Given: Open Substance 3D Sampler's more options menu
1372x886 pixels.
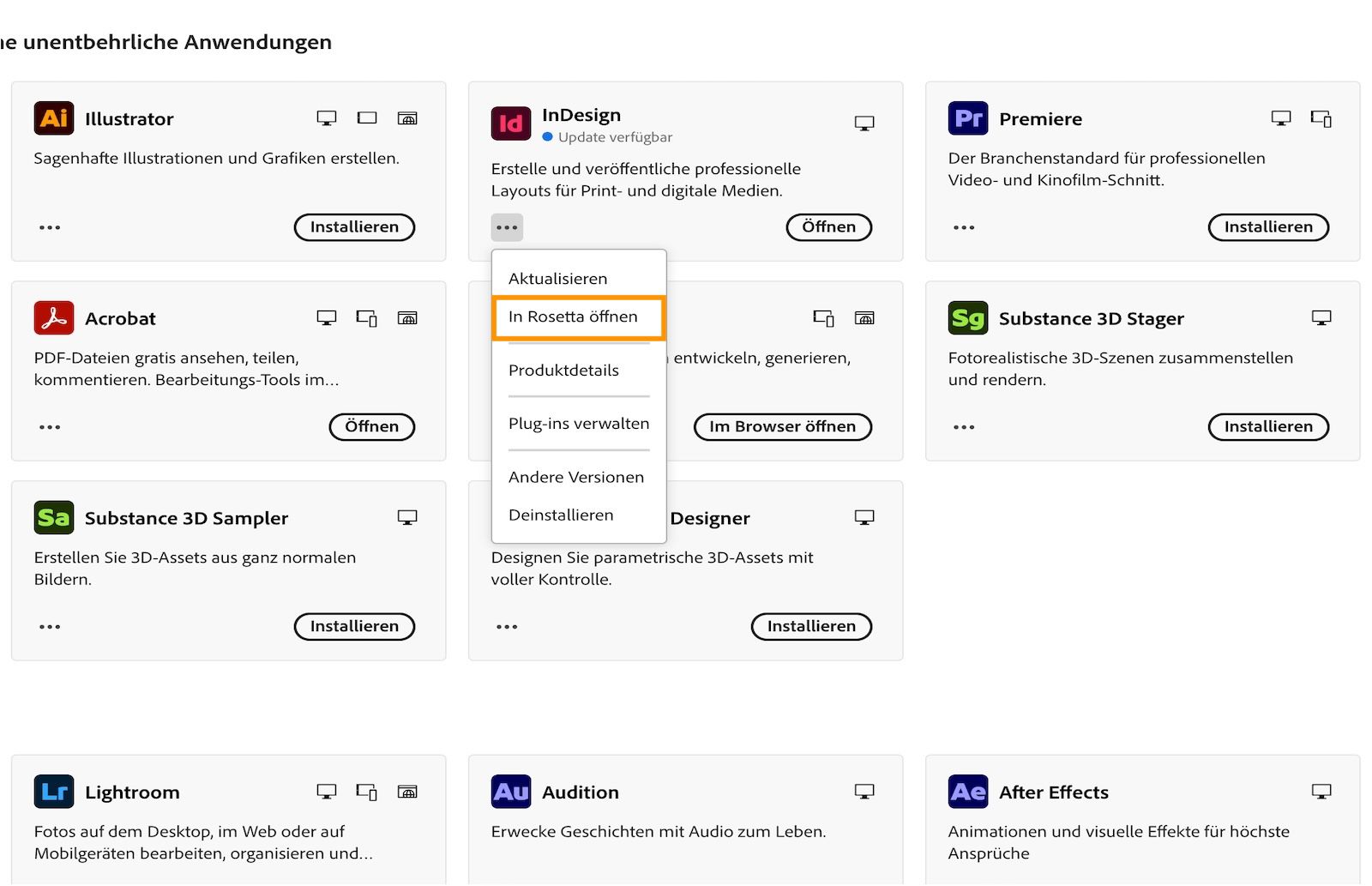Looking at the screenshot, I should 50,627.
